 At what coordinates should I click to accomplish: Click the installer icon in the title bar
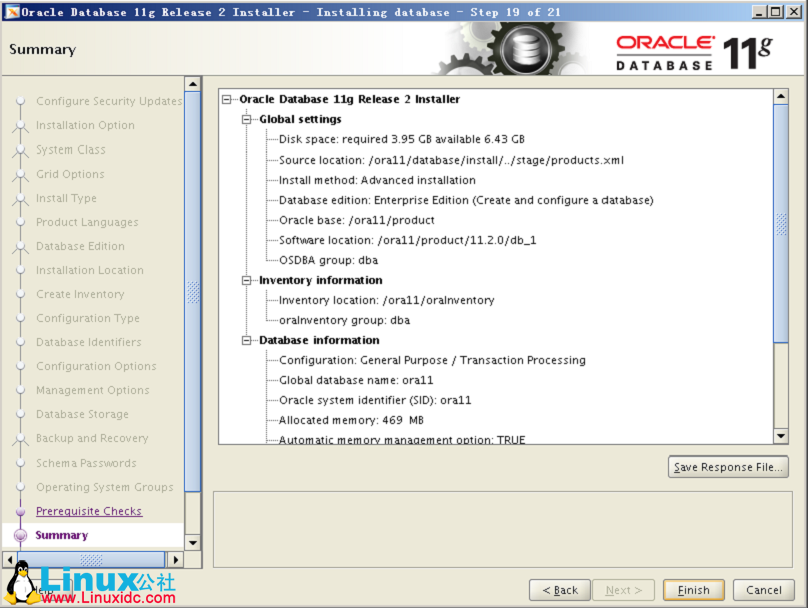coord(10,10)
